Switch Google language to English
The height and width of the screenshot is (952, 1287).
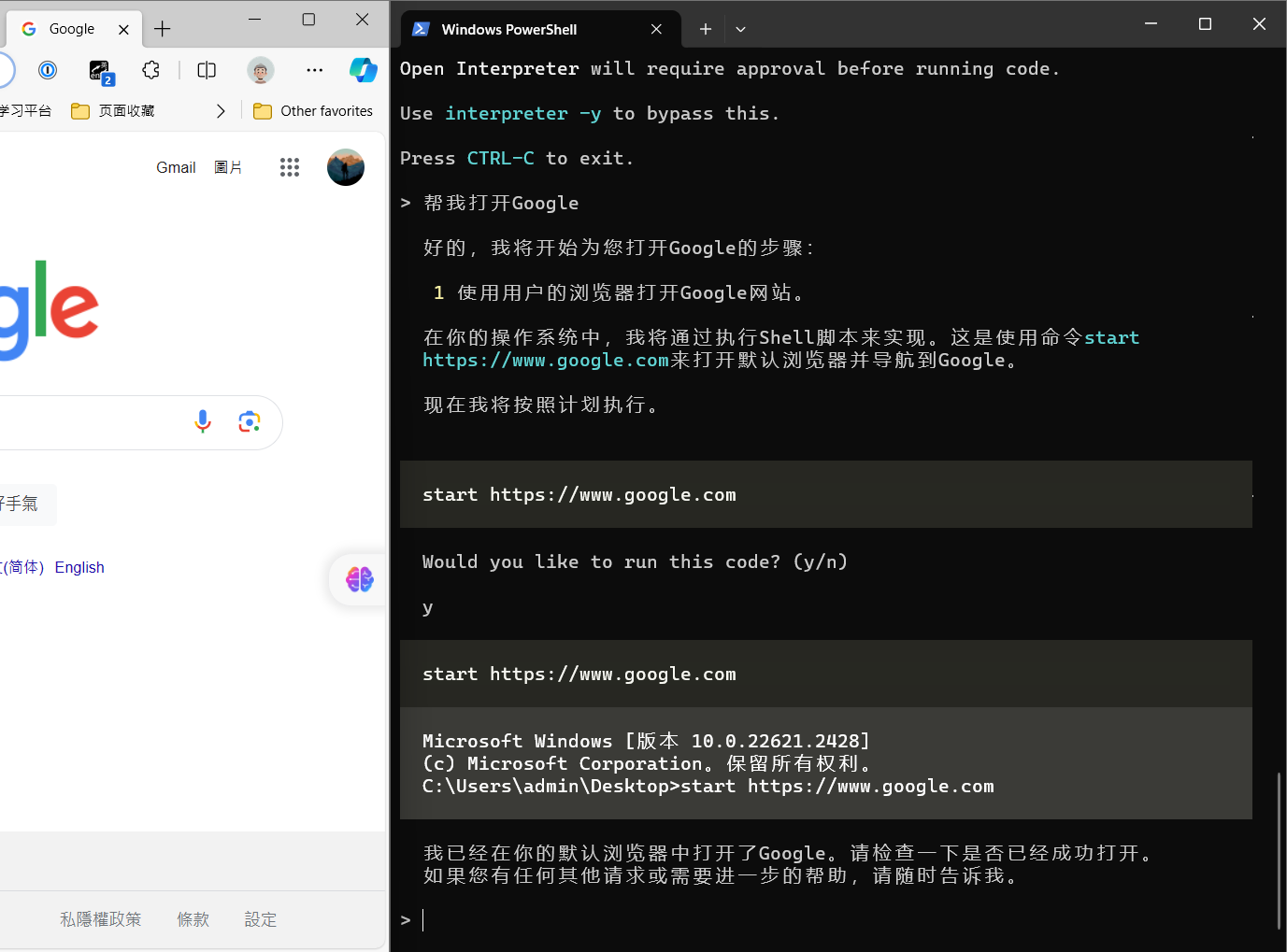pos(79,567)
